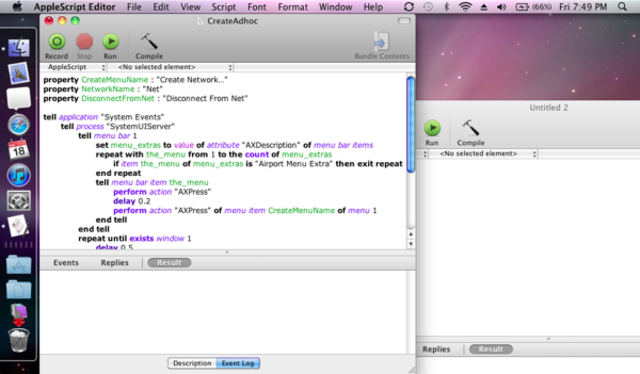
Task: Select Events in the log pane
Action: [x=66, y=263]
